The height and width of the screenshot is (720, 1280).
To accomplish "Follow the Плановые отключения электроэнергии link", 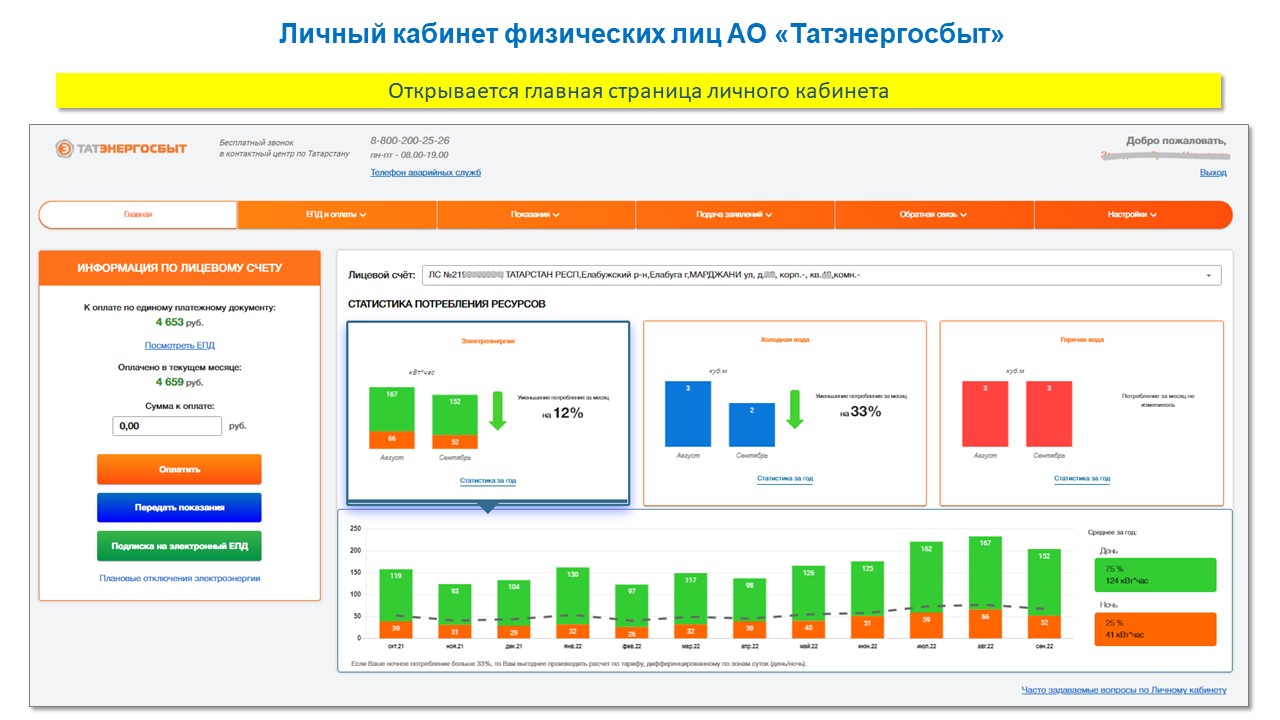I will [x=179, y=578].
